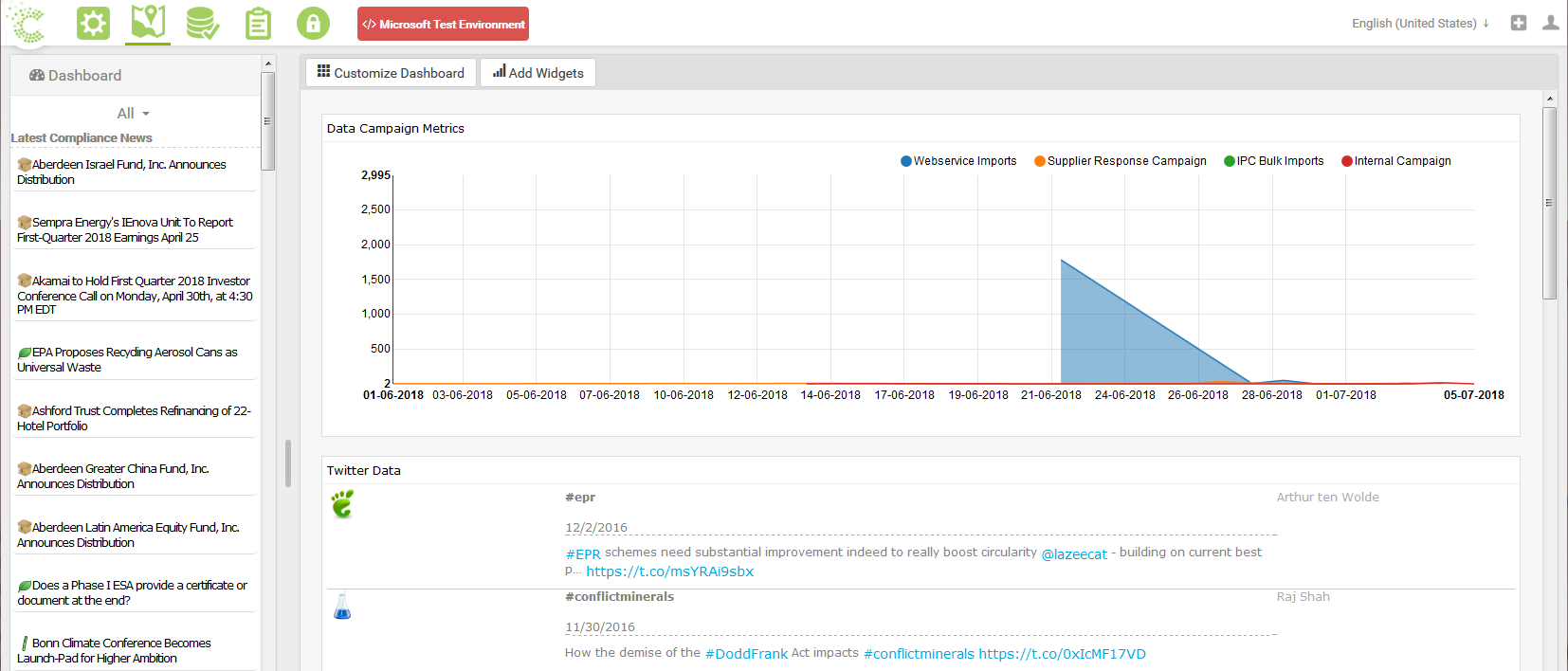
Task: Click the news panel vertical scrollbar
Action: (x=268, y=121)
